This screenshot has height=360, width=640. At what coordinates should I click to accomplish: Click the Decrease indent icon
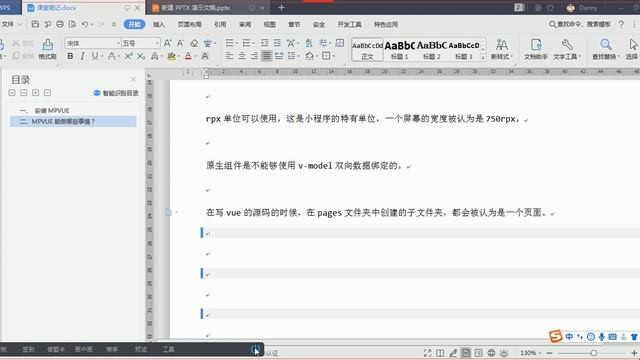point(264,43)
